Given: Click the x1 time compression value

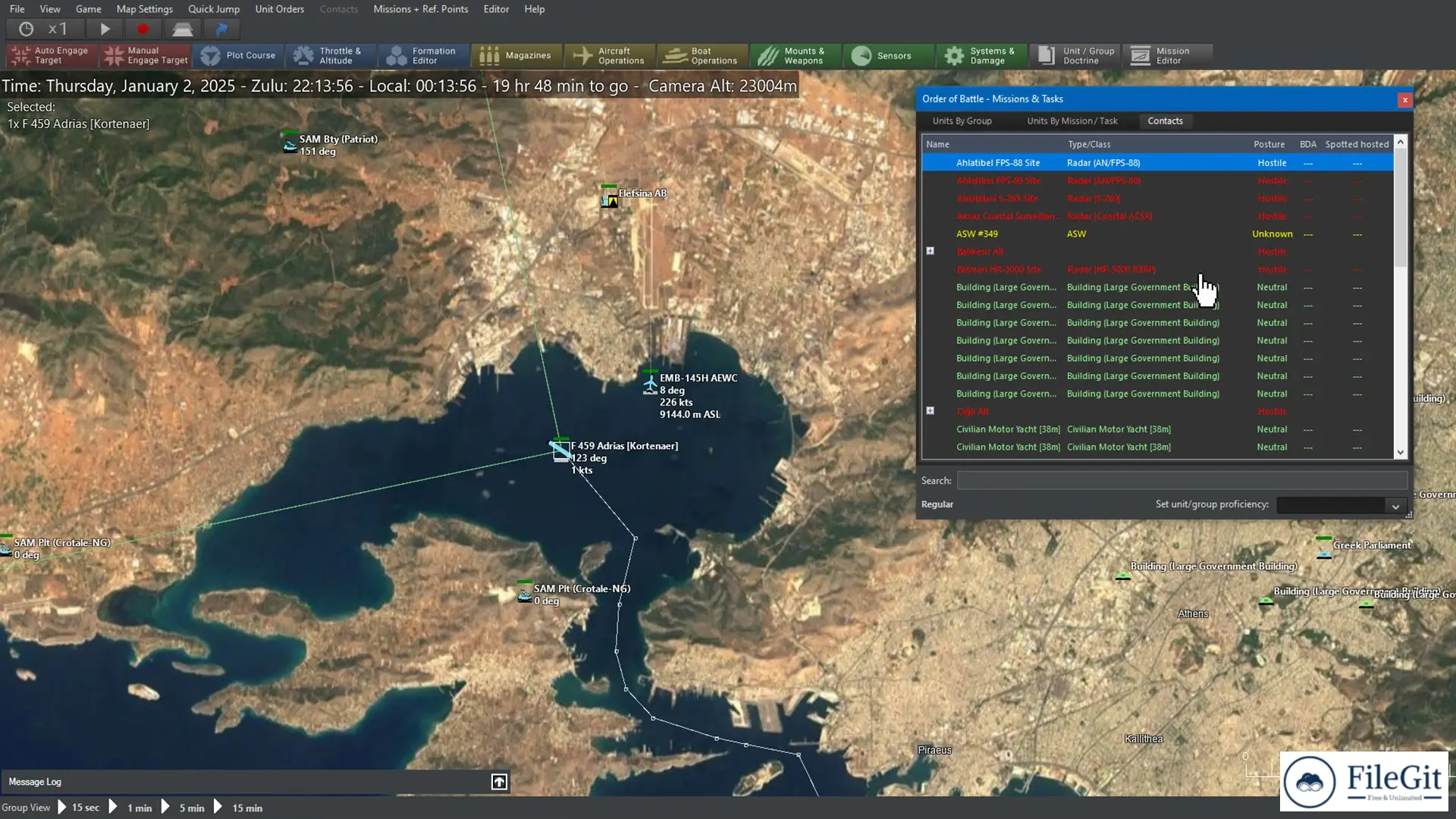Looking at the screenshot, I should click(x=58, y=29).
